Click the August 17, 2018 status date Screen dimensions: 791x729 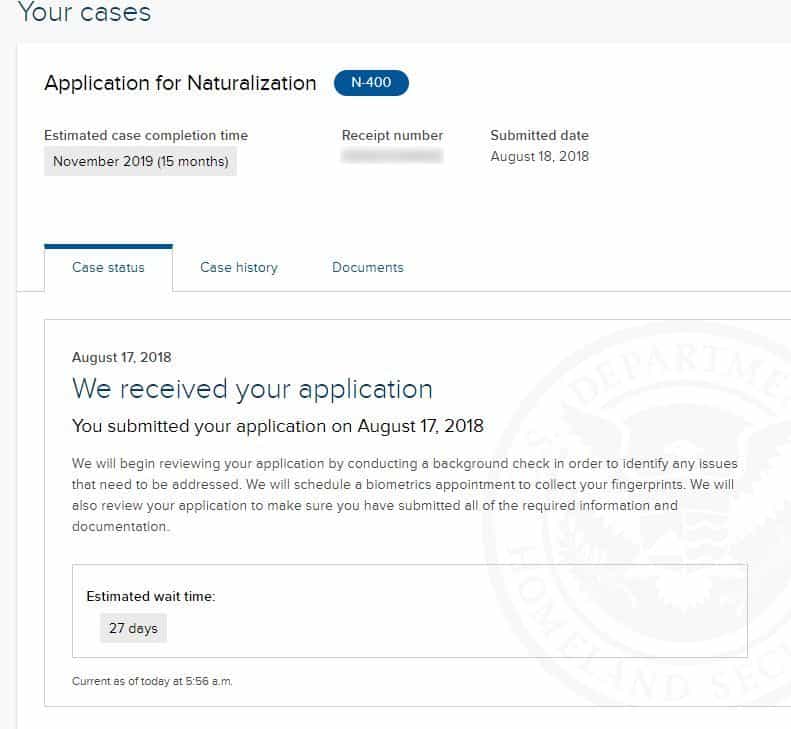pos(121,357)
